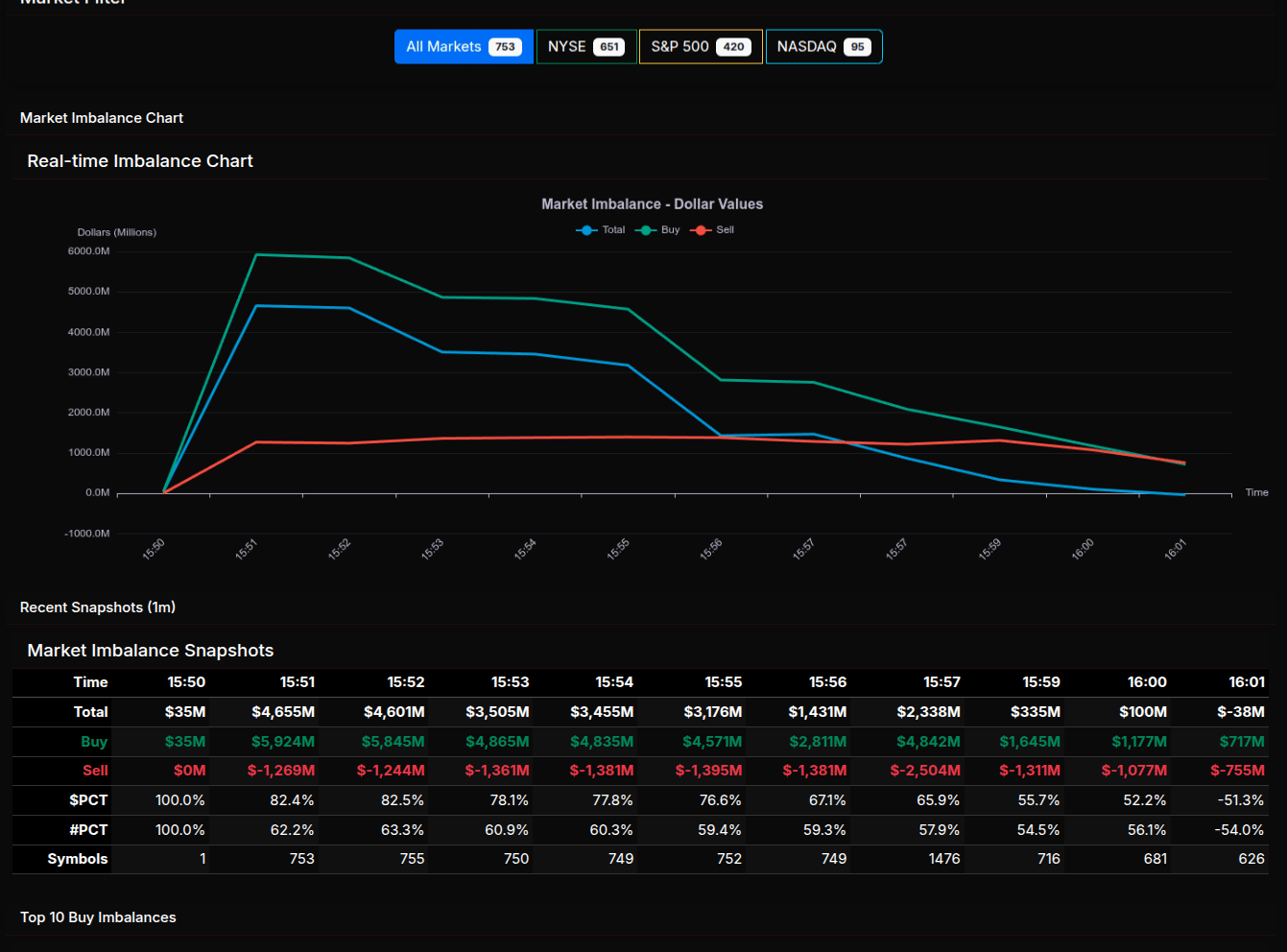This screenshot has width=1287, height=952.
Task: Select the red Sell row label
Action: 95,771
